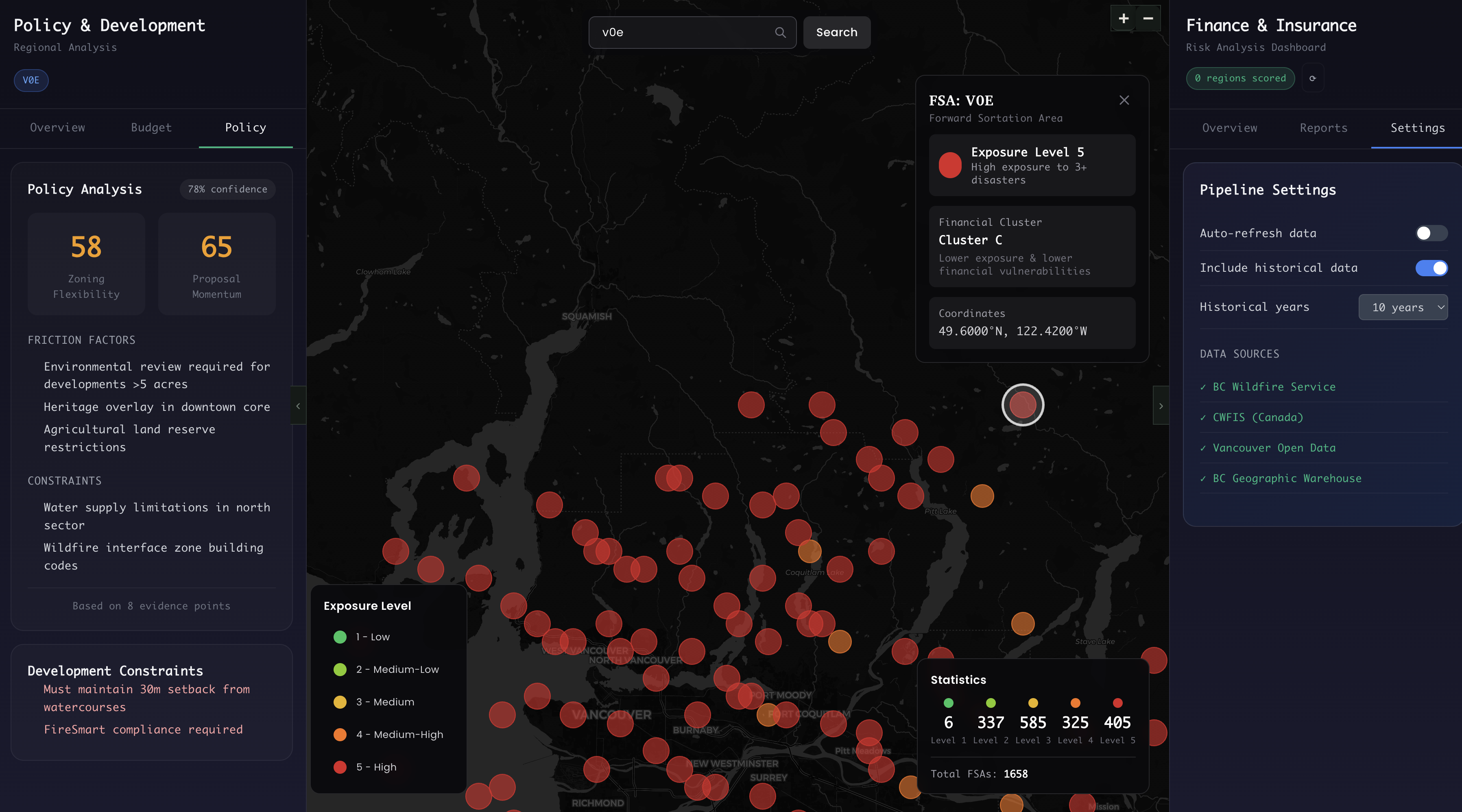Click into the v0e search input field
This screenshot has width=1462, height=812.
tap(681, 33)
